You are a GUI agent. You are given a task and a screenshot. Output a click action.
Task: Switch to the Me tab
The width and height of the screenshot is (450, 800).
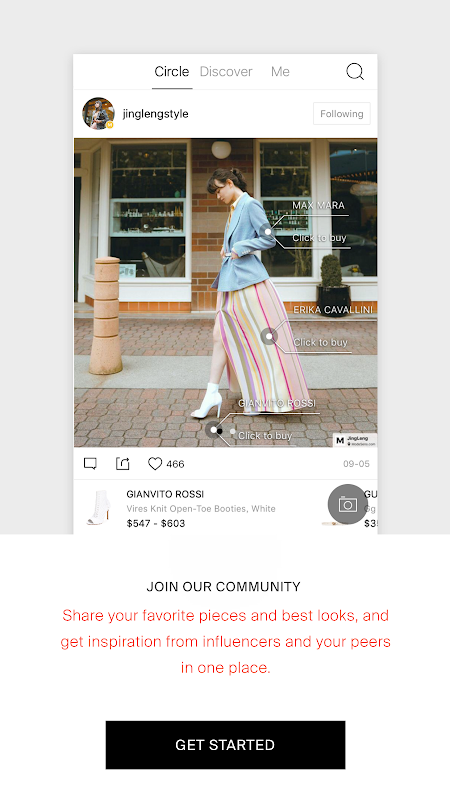(x=280, y=71)
